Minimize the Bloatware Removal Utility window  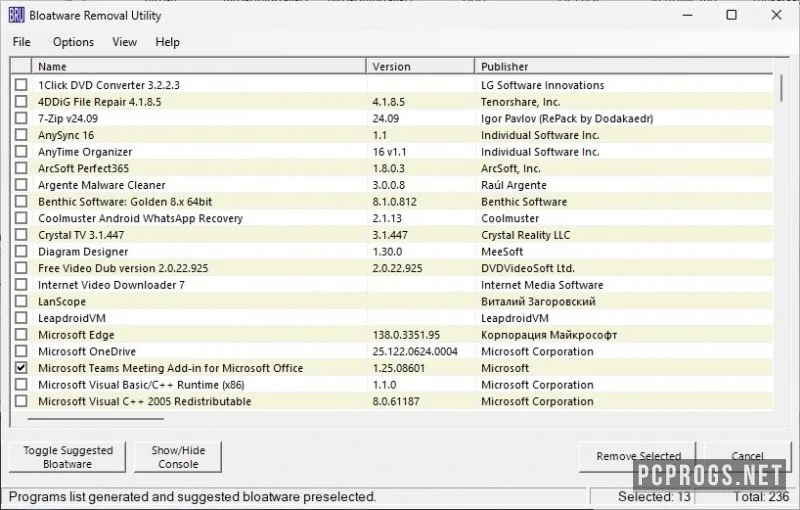pos(688,15)
